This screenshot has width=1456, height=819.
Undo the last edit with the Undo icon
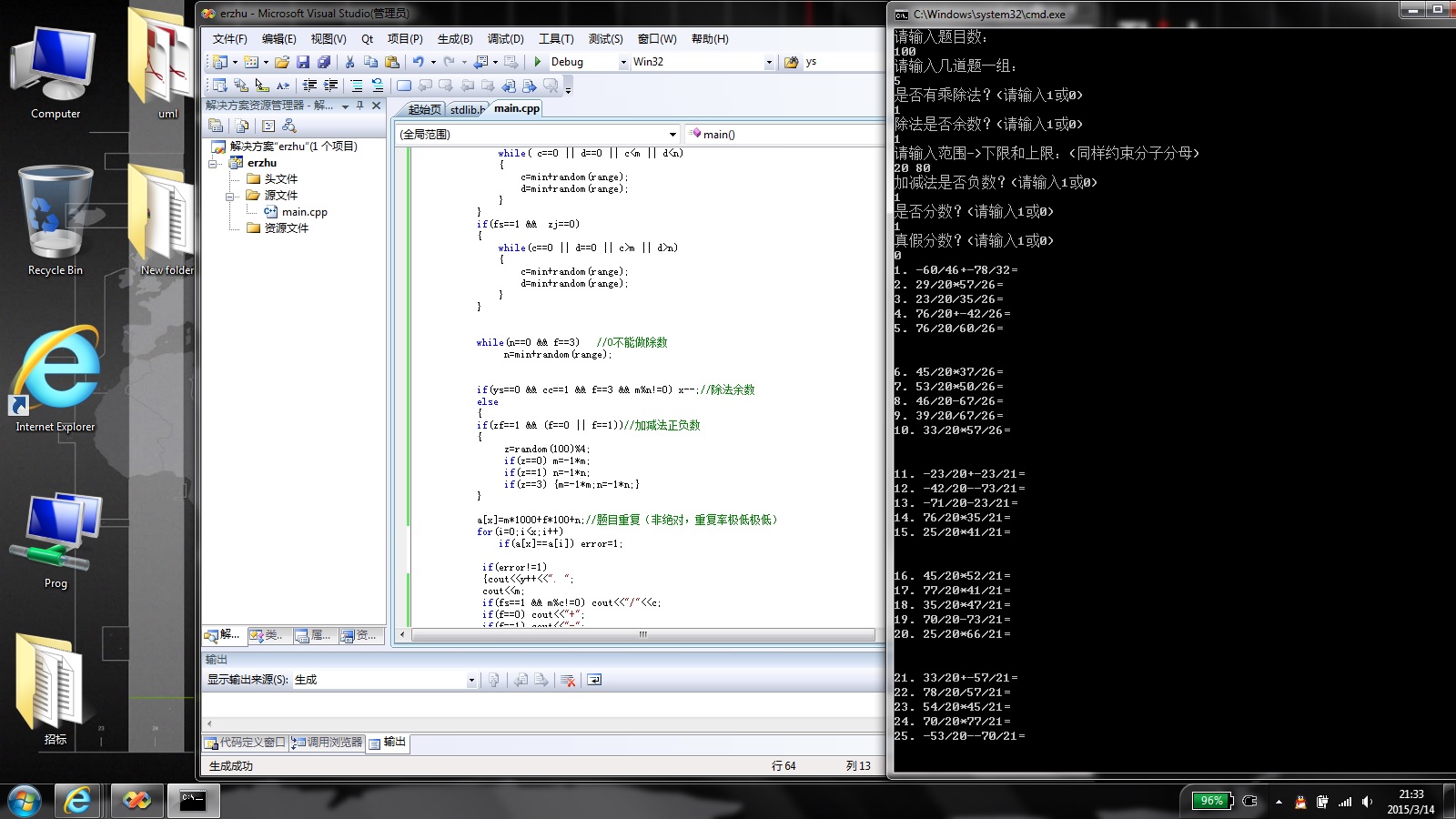[419, 62]
